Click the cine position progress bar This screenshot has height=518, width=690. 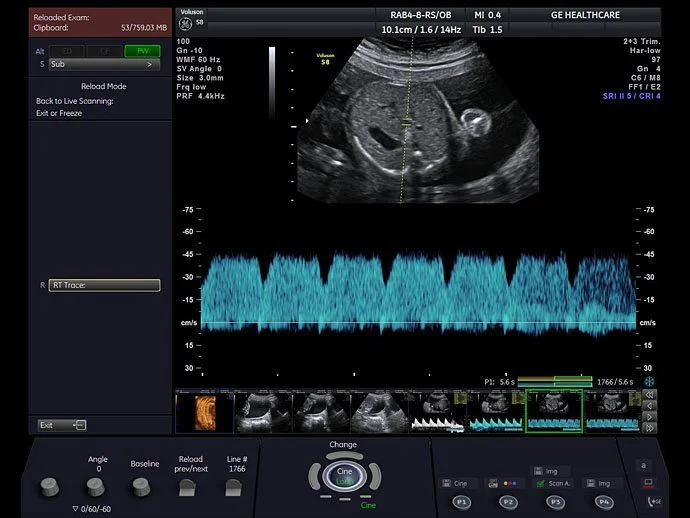554,382
